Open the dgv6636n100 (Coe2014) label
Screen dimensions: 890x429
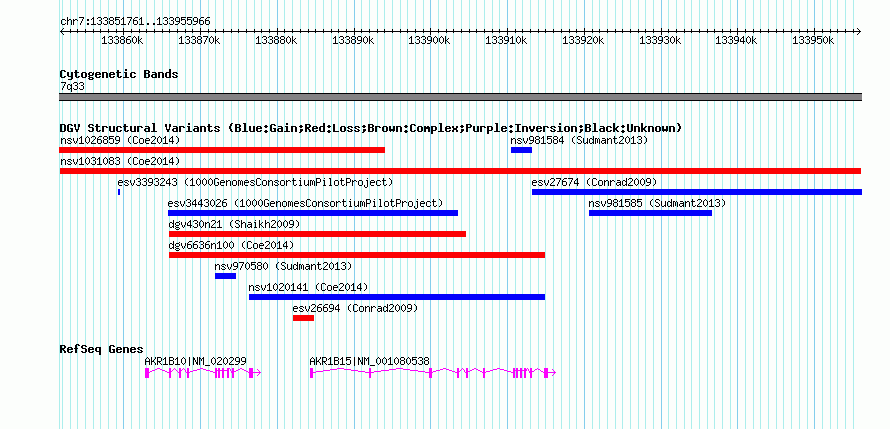(x=231, y=245)
